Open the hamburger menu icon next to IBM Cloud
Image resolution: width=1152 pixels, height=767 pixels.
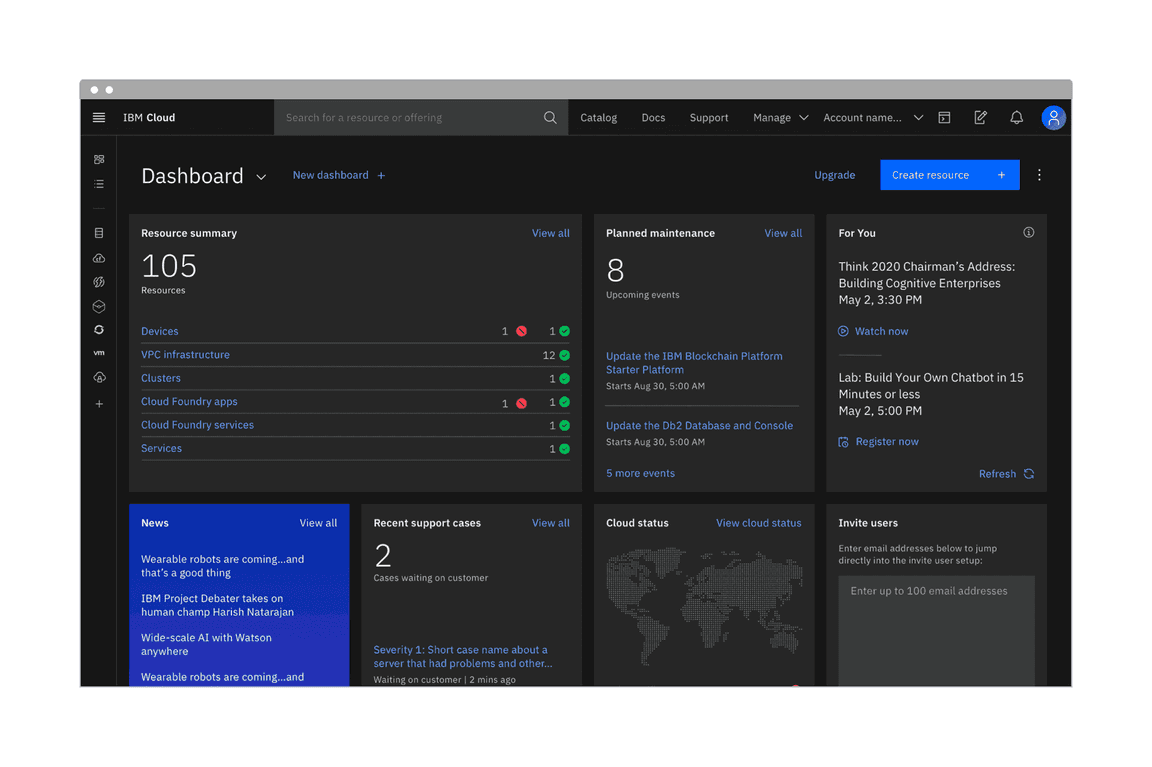pos(98,117)
